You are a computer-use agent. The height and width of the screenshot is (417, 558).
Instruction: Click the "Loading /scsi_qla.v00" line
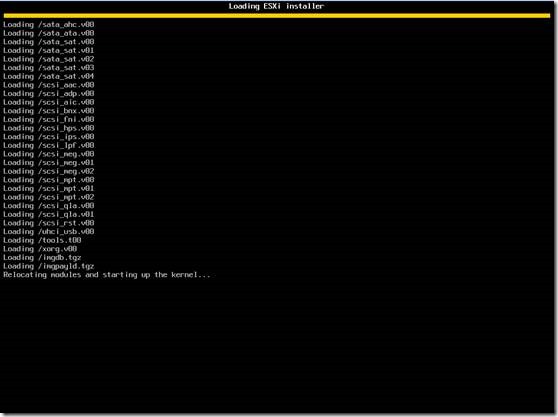(49, 206)
